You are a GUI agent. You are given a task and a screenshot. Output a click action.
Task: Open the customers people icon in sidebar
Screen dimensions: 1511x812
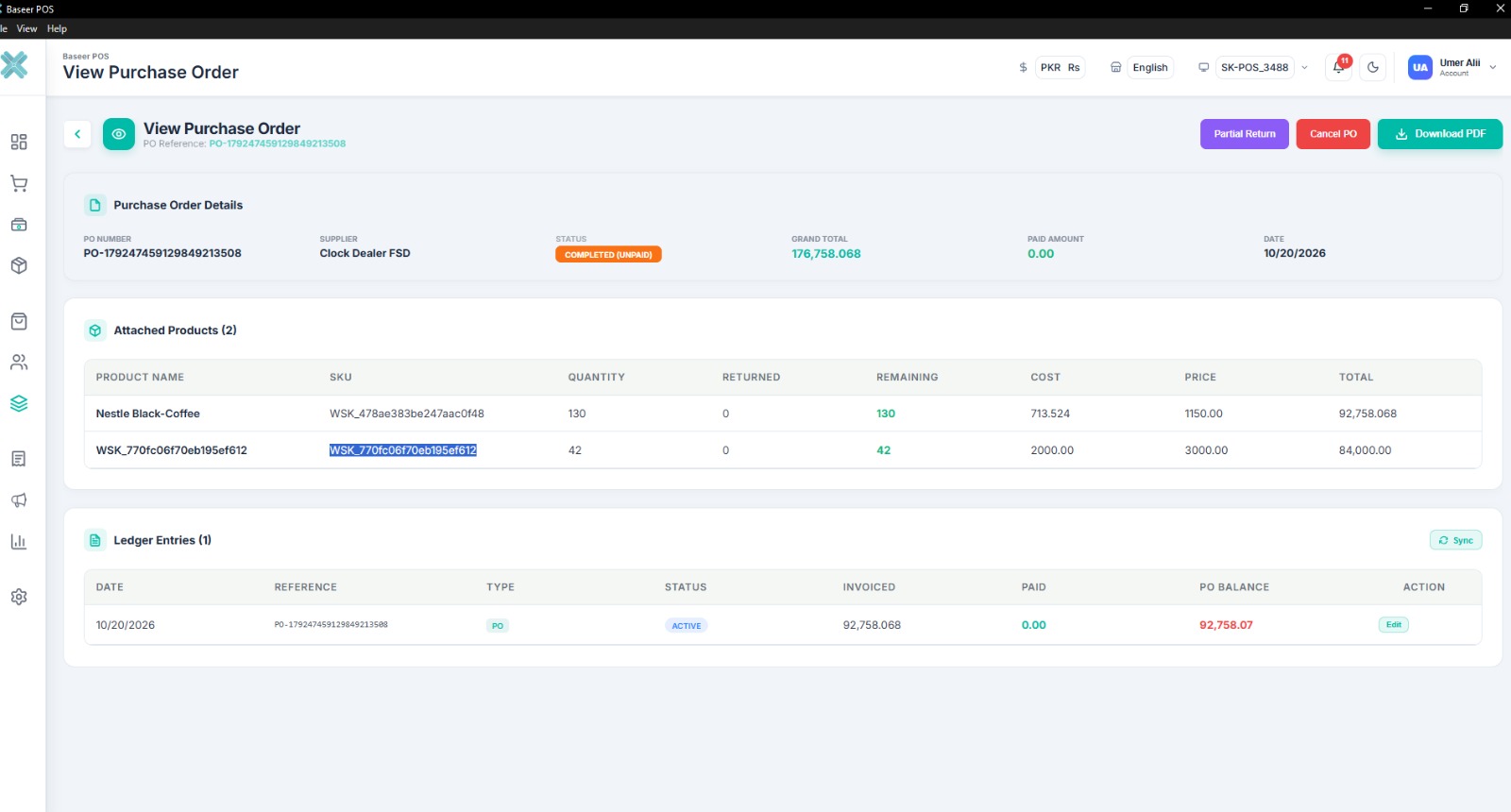pyautogui.click(x=19, y=363)
